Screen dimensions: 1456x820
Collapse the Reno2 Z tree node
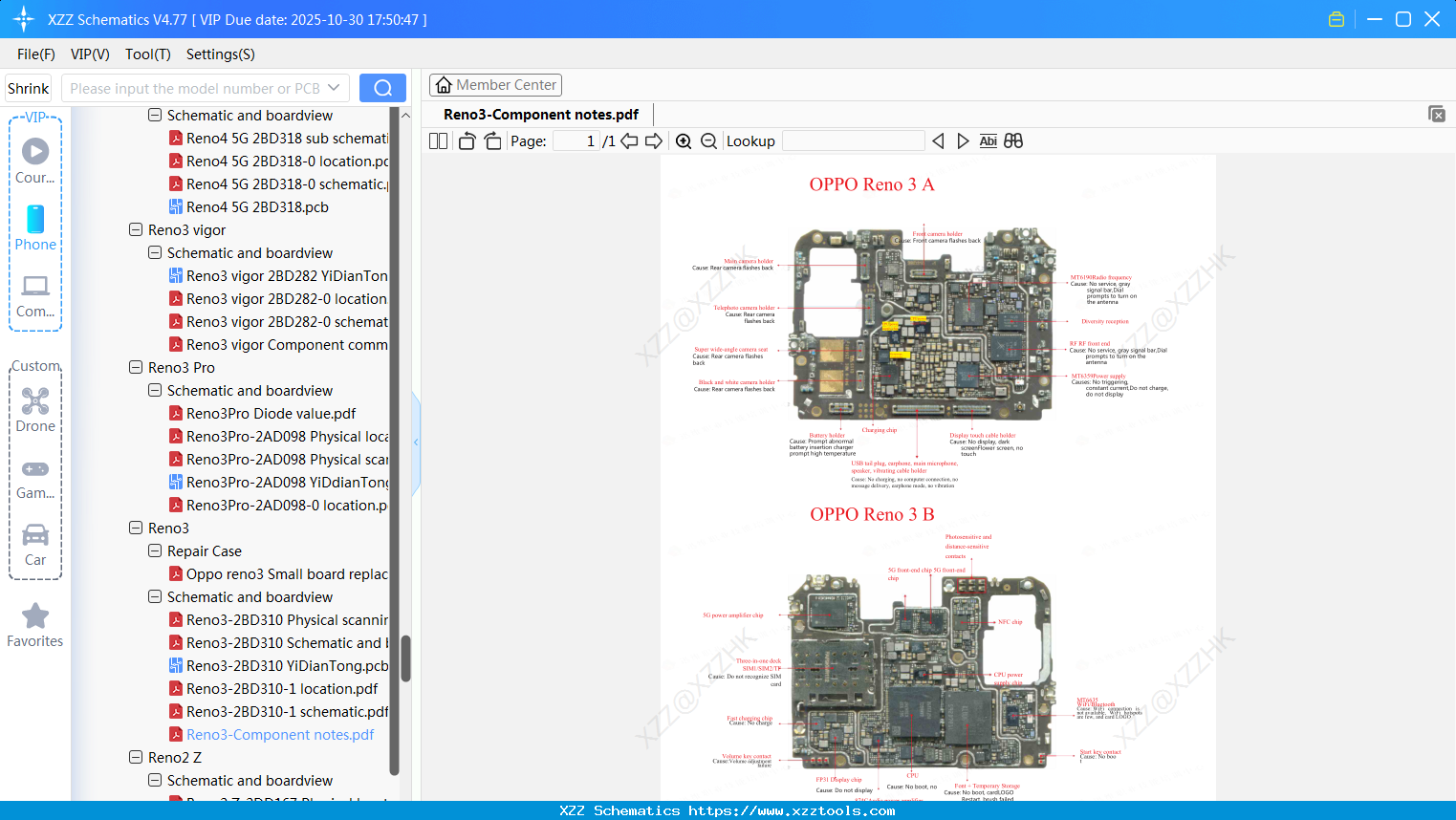pos(136,757)
